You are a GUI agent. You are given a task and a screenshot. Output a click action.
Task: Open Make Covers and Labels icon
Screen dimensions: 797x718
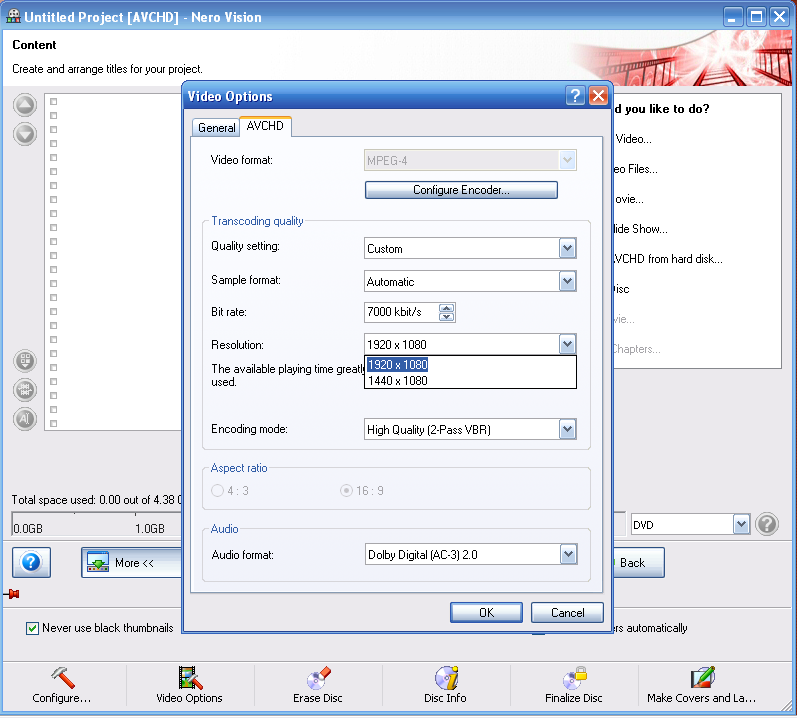click(x=702, y=678)
